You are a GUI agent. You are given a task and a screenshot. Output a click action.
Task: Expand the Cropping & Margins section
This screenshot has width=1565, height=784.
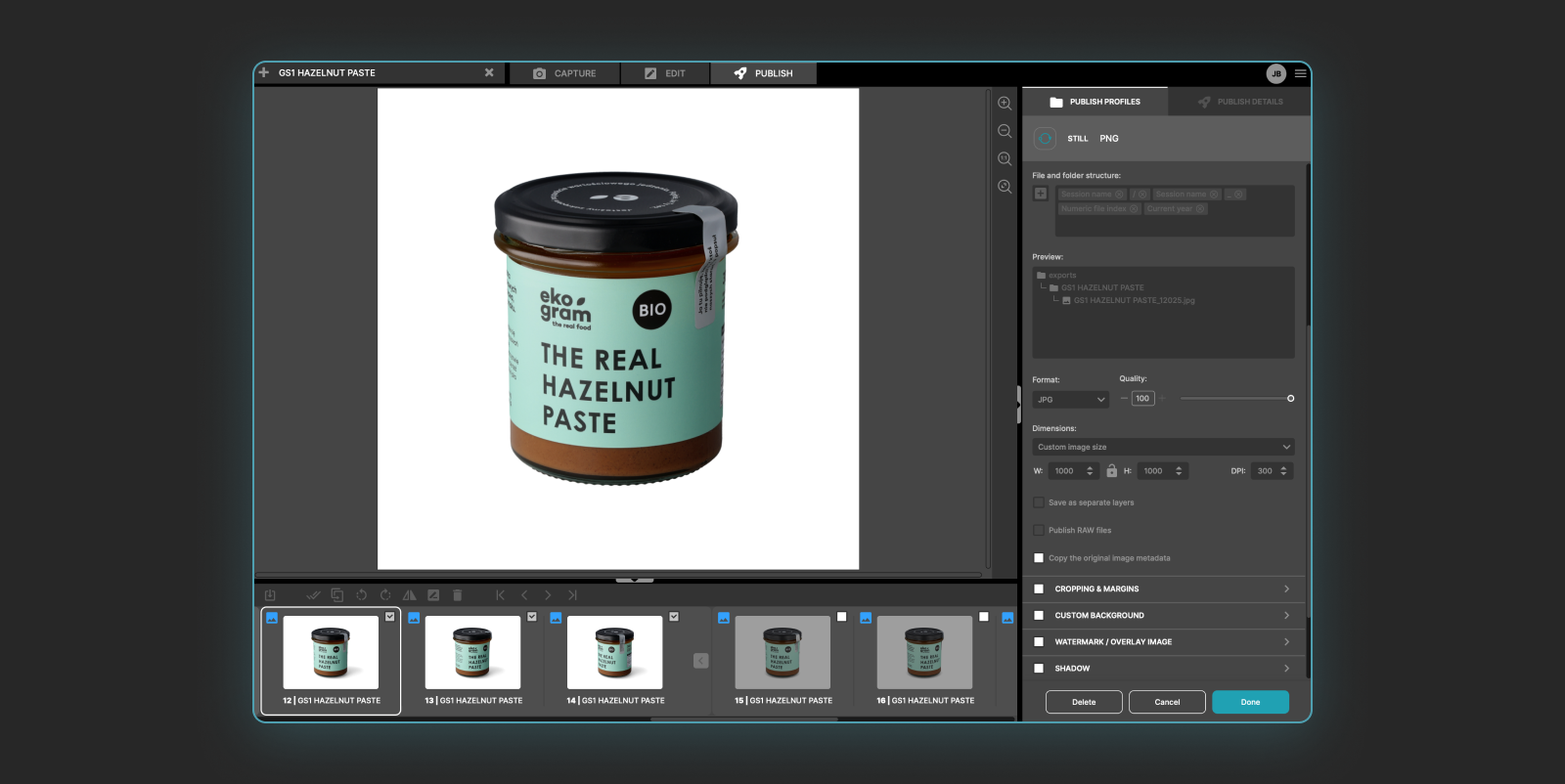tap(1285, 588)
